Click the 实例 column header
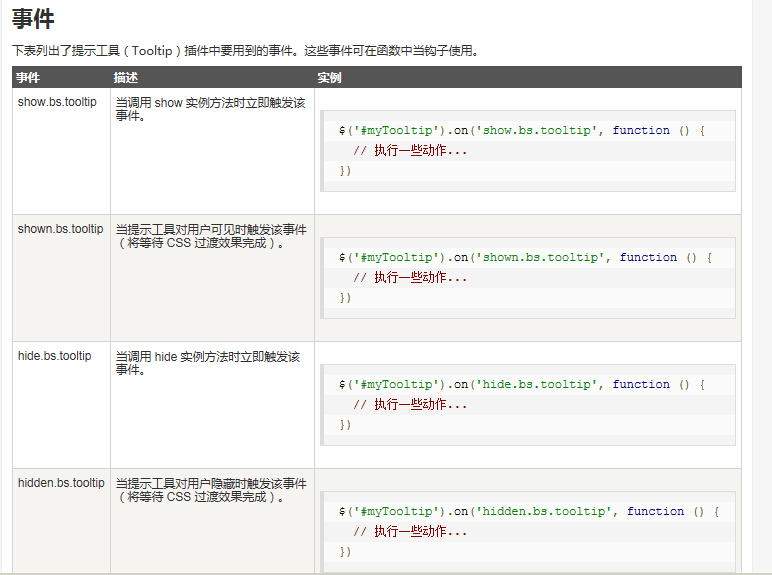The image size is (772, 575). 329,78
